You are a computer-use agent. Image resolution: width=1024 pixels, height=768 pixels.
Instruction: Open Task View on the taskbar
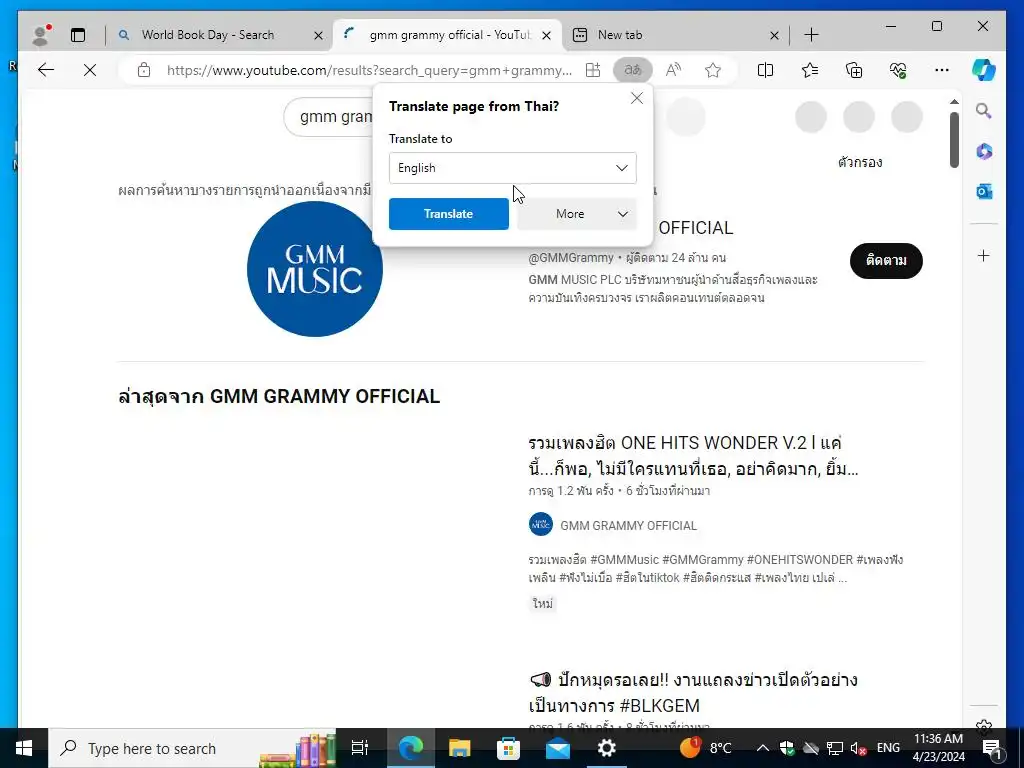pos(360,748)
